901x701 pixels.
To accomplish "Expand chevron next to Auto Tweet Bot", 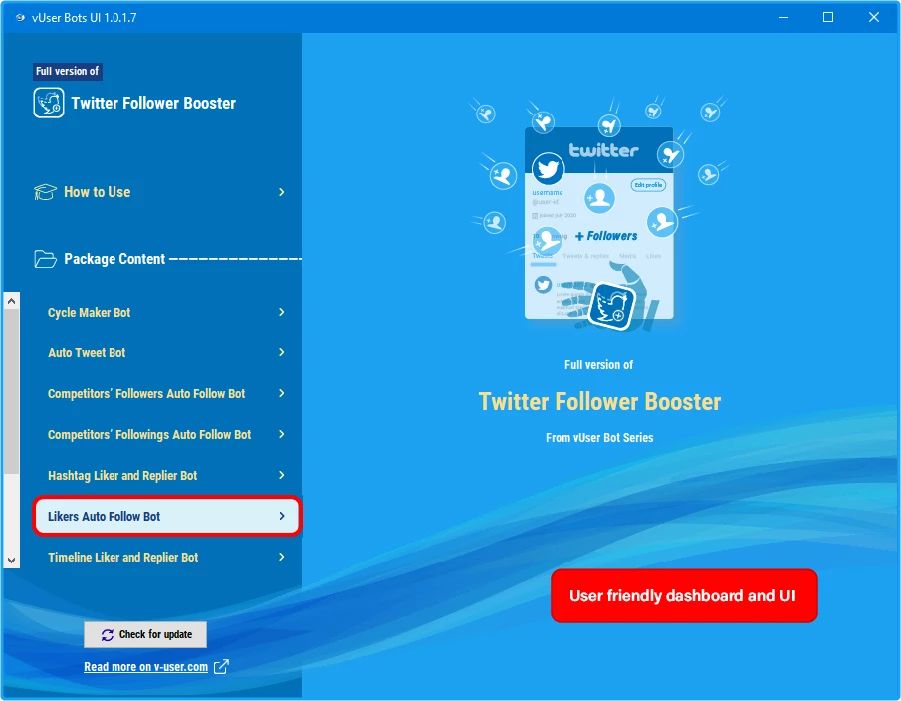I will (x=282, y=352).
